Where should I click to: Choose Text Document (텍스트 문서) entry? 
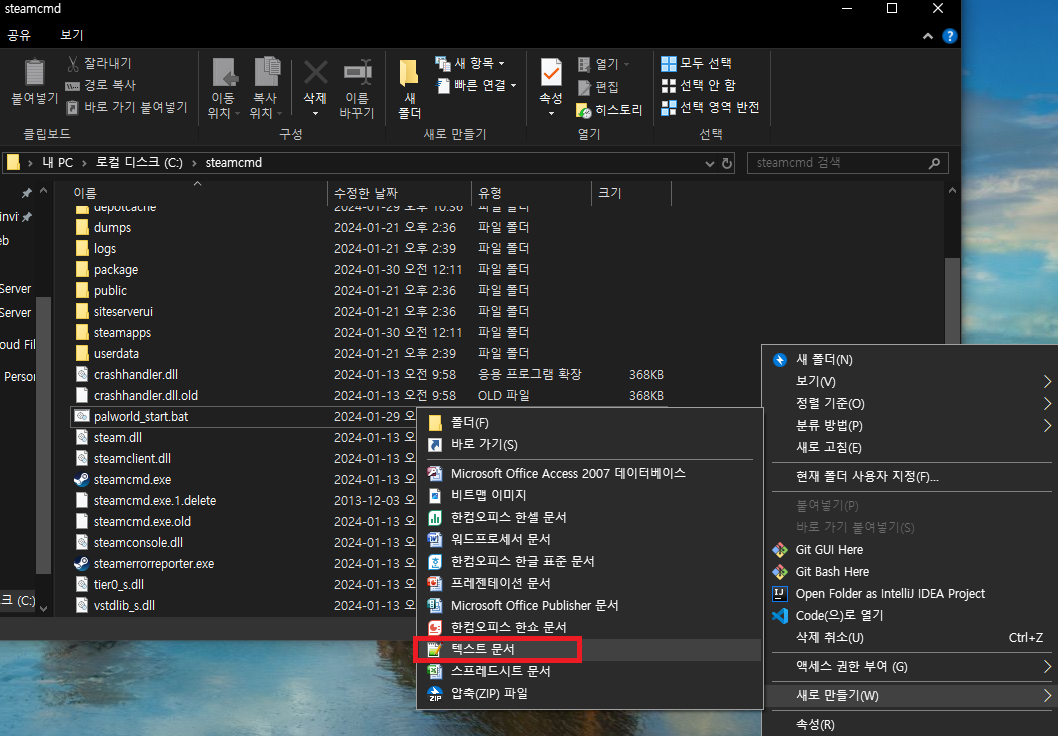click(x=590, y=649)
